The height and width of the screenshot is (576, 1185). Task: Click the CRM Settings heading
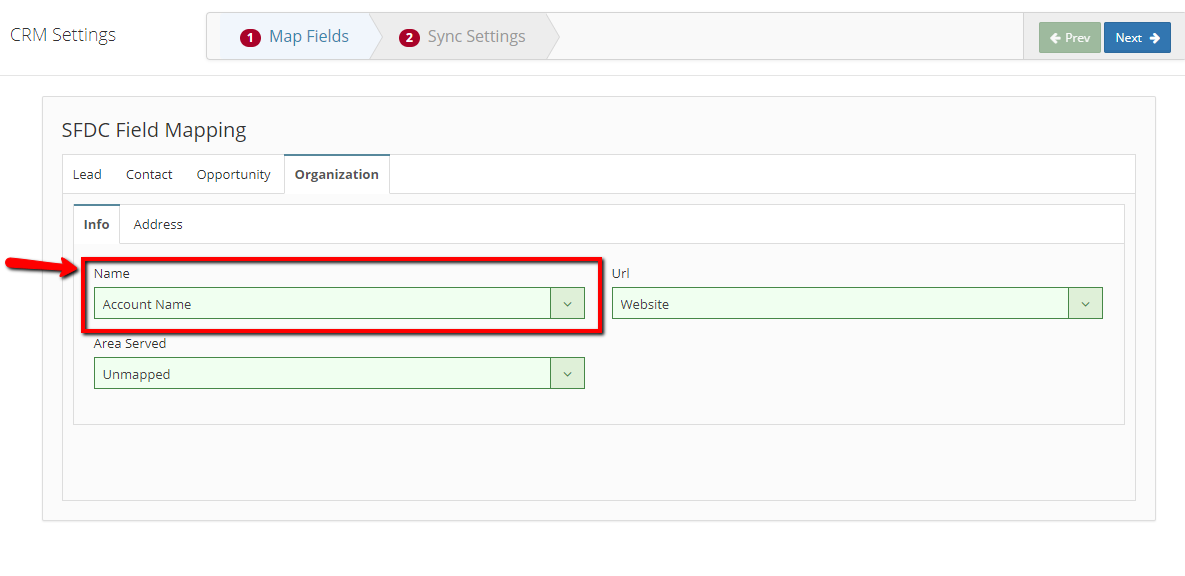tap(63, 35)
